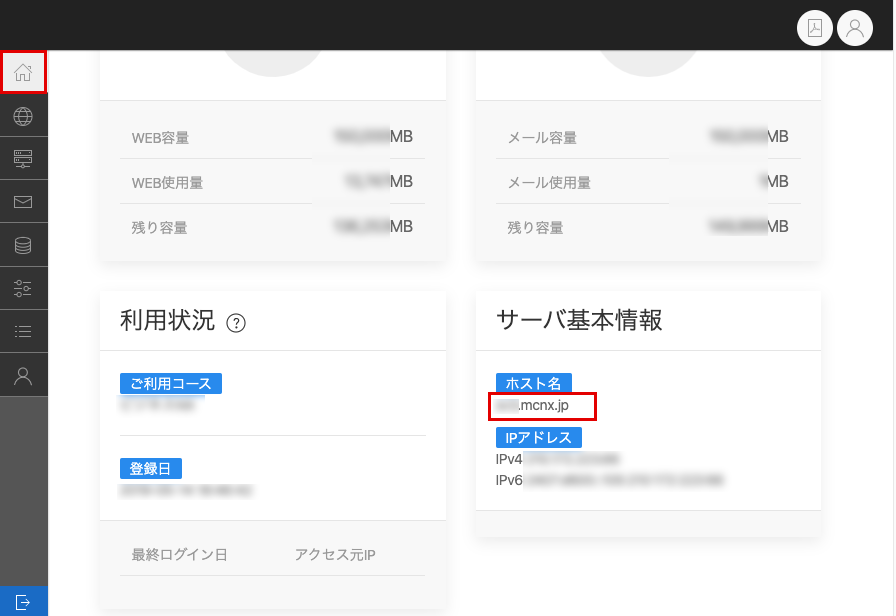Click the IPv4 address line
The image size is (896, 616).
(558, 459)
